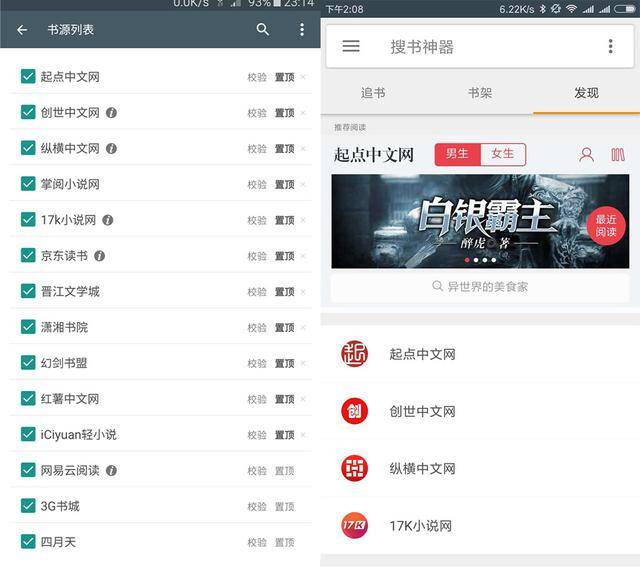The height and width of the screenshot is (569, 640).
Task: Toggle the 掌阅小说网 checkbox
Action: click(28, 184)
